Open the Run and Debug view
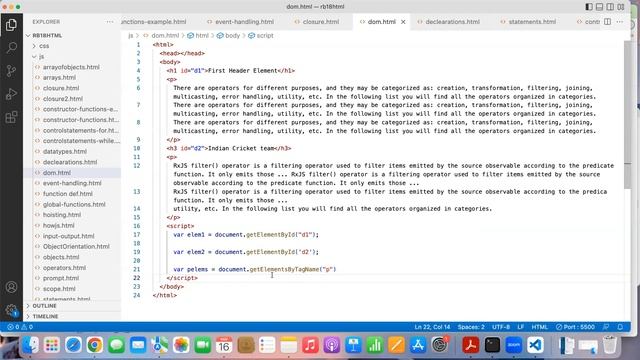 [x=11, y=94]
